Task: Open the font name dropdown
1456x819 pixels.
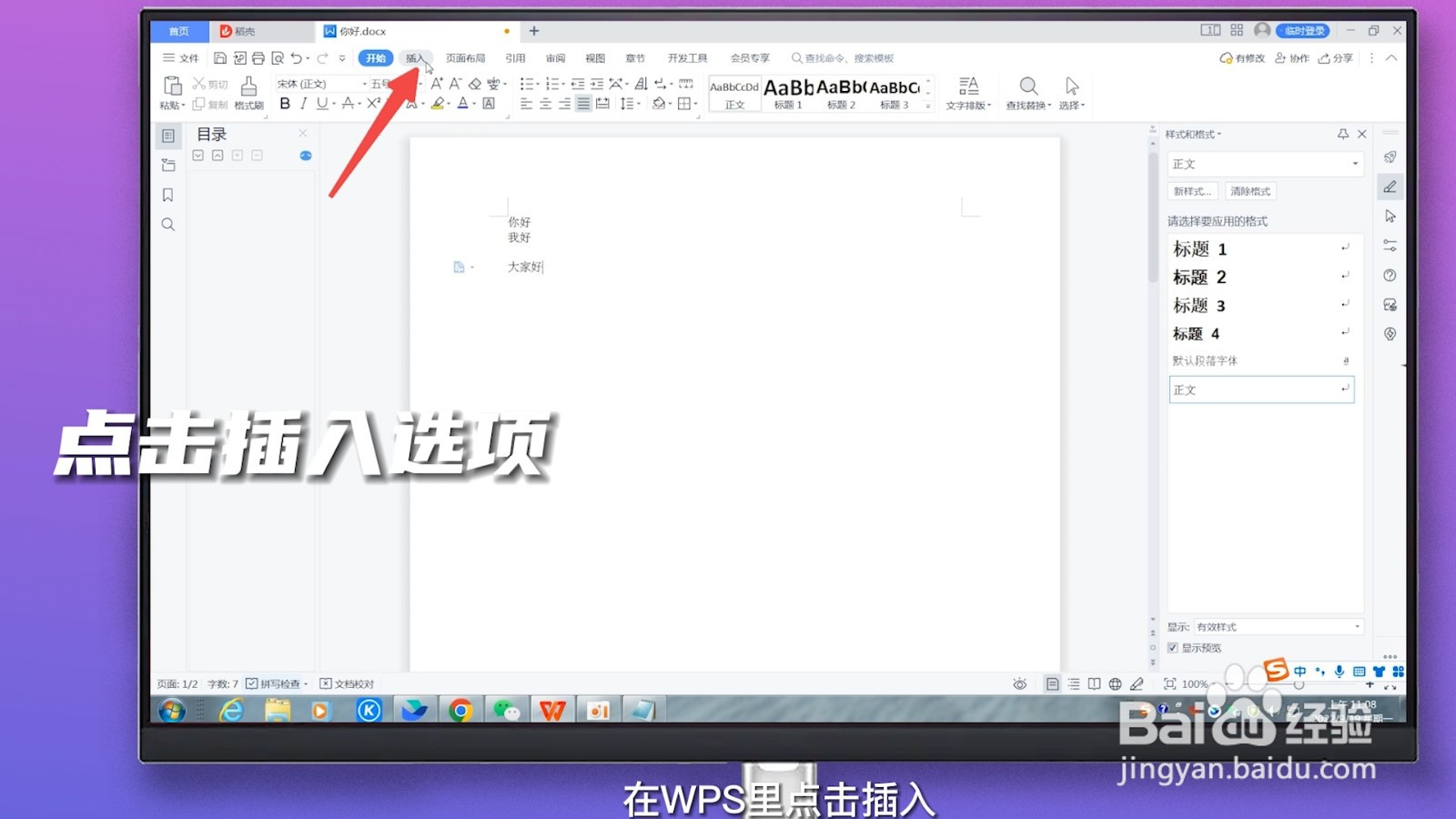Action: click(365, 84)
